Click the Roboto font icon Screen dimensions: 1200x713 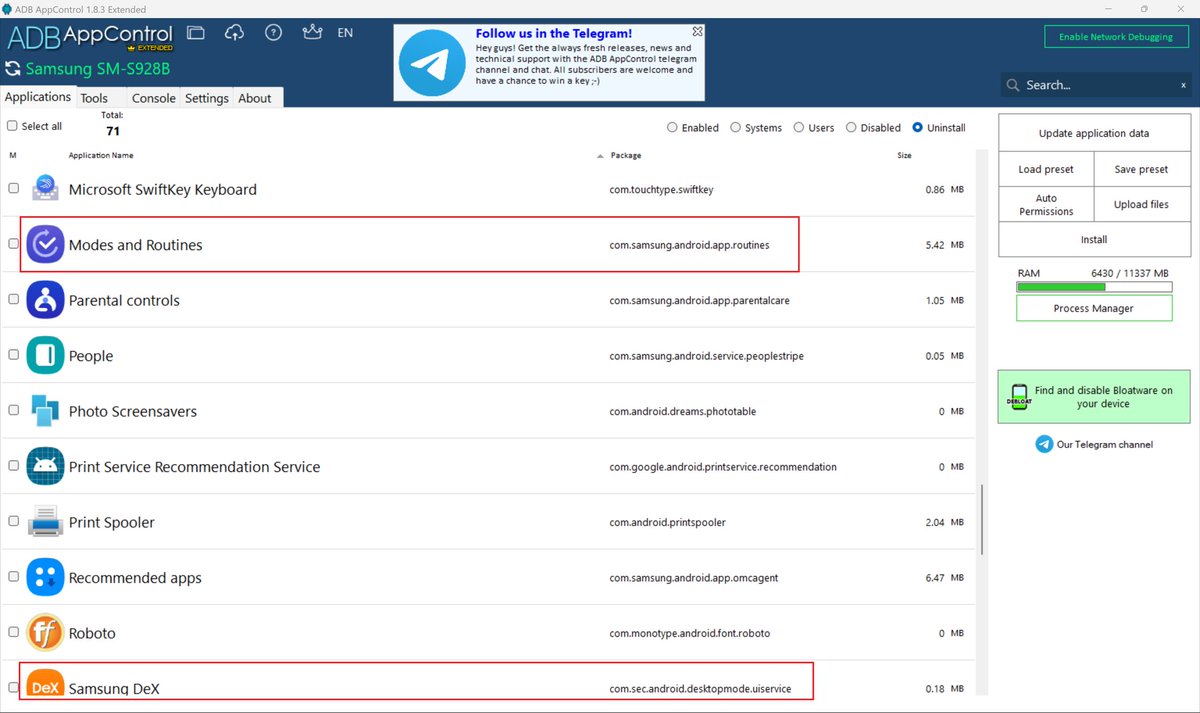[45, 633]
